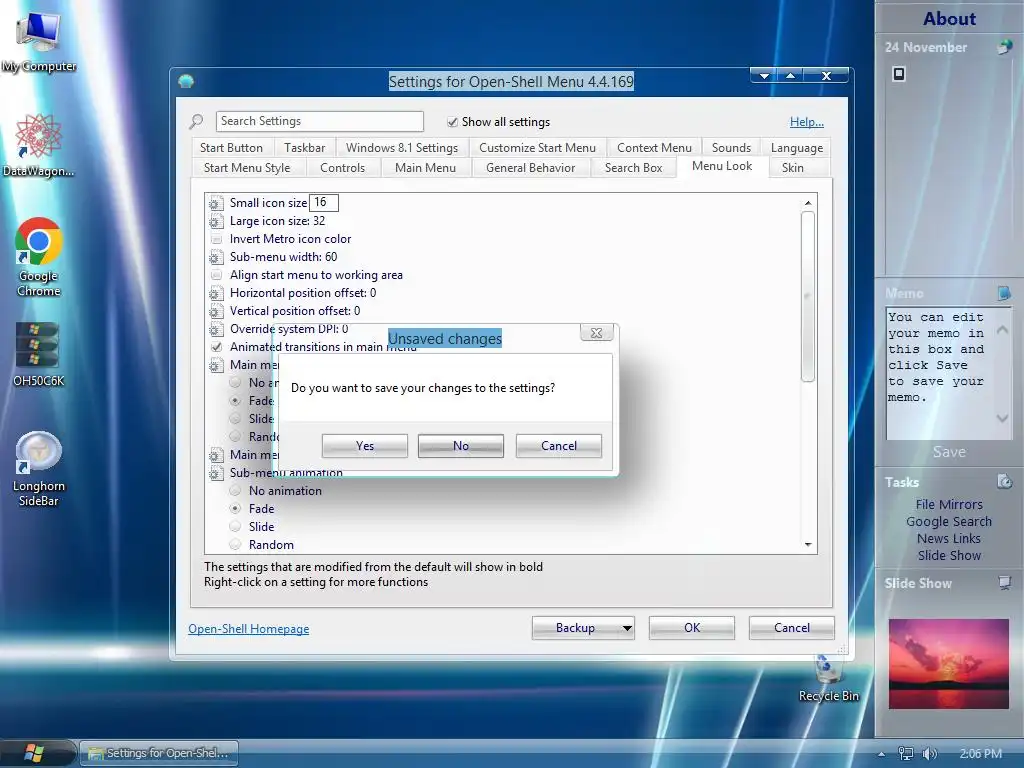Image resolution: width=1024 pixels, height=768 pixels.
Task: Click the network tray icon
Action: 906,754
